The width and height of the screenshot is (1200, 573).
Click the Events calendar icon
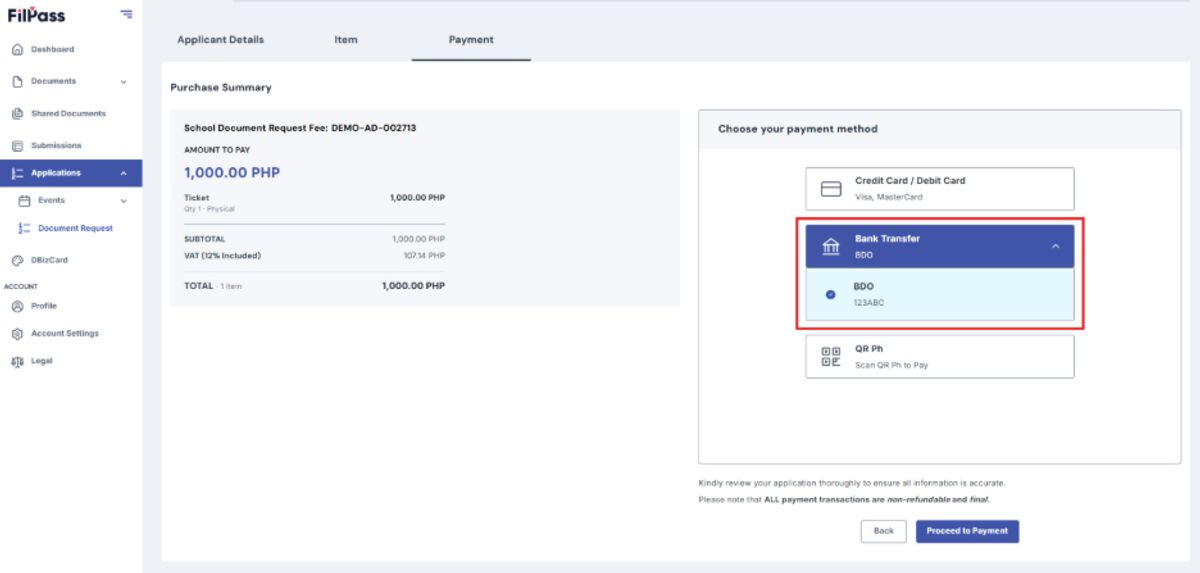[x=25, y=200]
